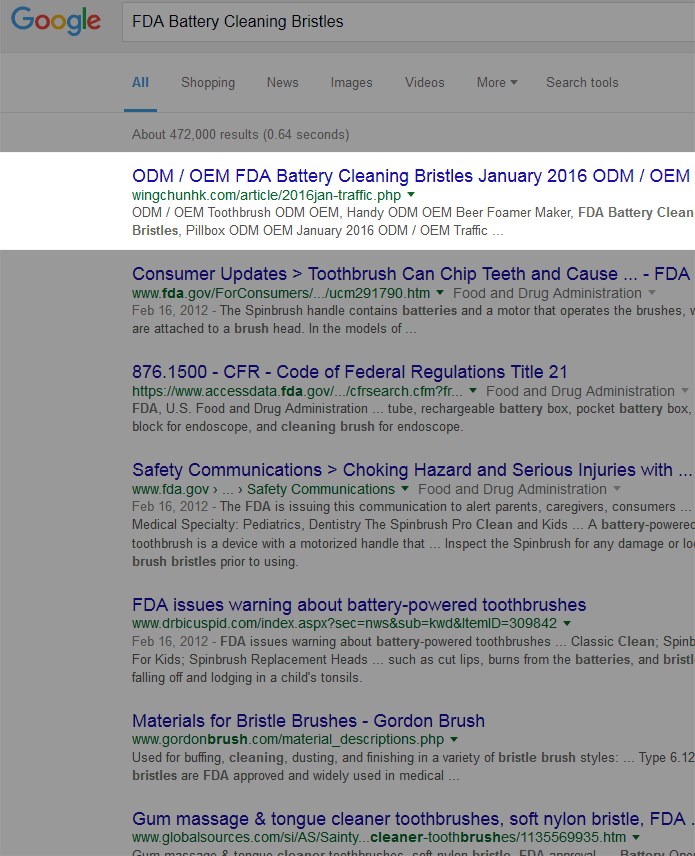
Task: Expand the arrow next to the wingchunhk.com URL
Action: pyautogui.click(x=411, y=194)
